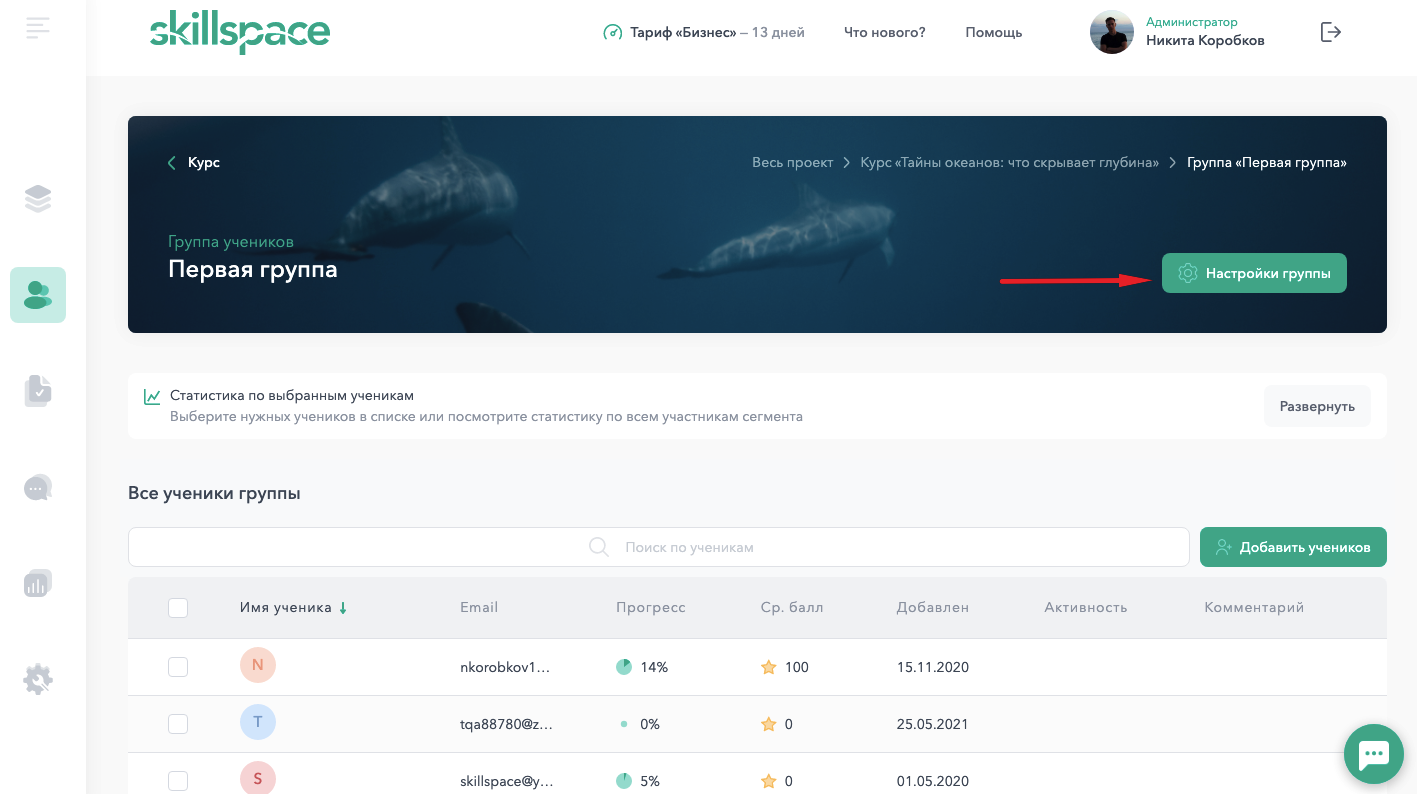Screen dimensions: 1417x794
Task: Click the email skillspace@y… cell
Action: (x=506, y=781)
